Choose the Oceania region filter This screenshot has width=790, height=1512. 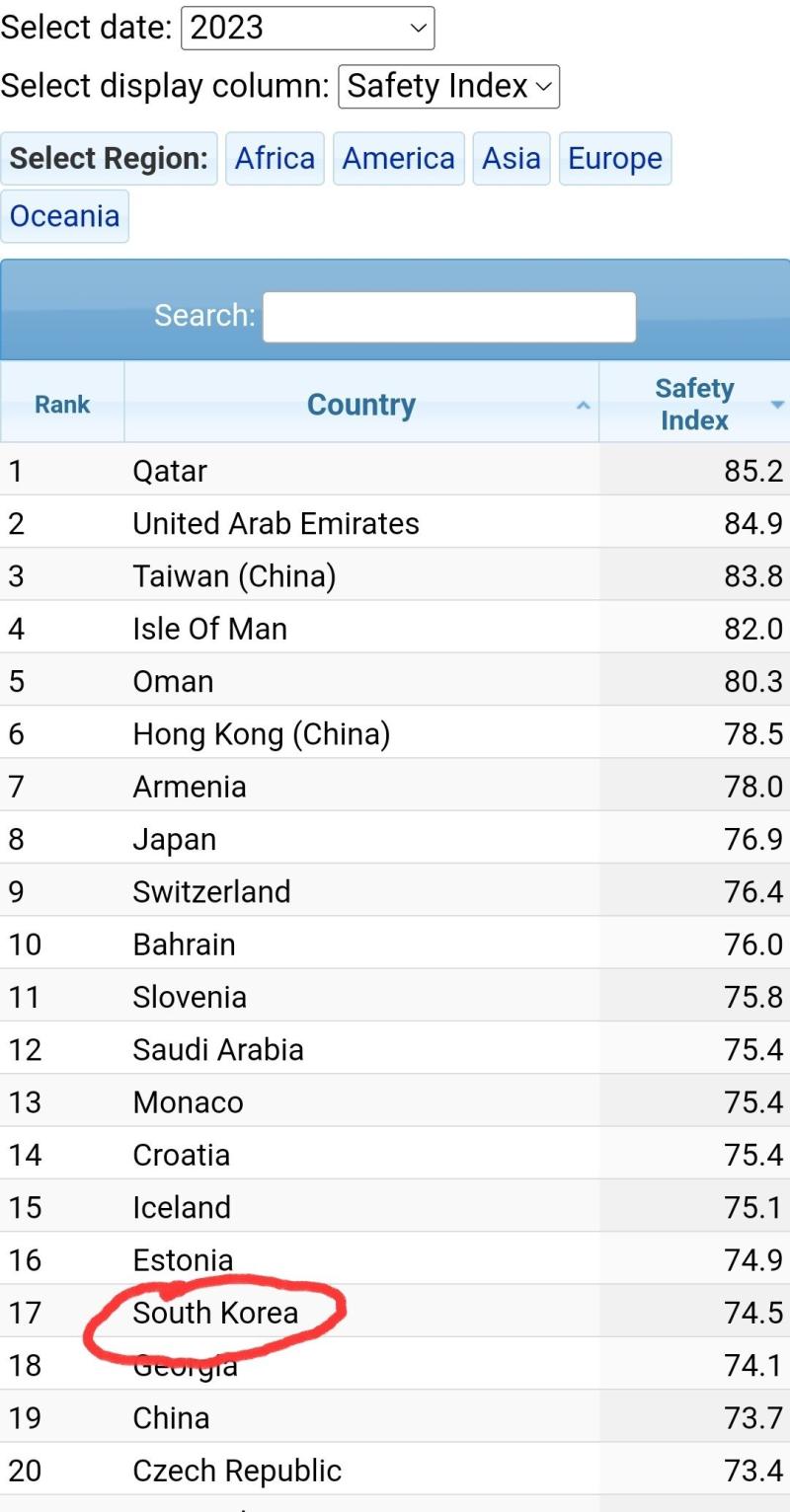click(x=65, y=216)
